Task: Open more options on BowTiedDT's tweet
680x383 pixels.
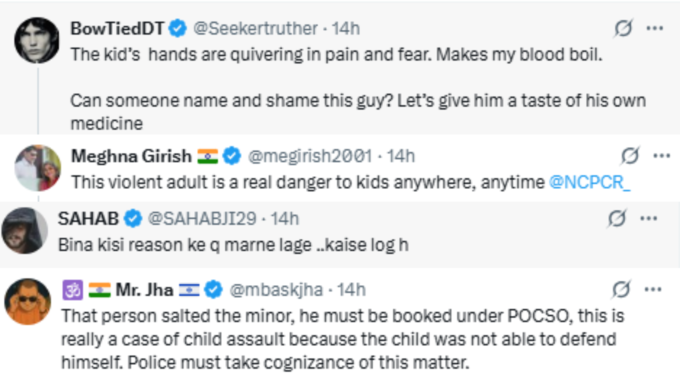Action: [x=654, y=29]
